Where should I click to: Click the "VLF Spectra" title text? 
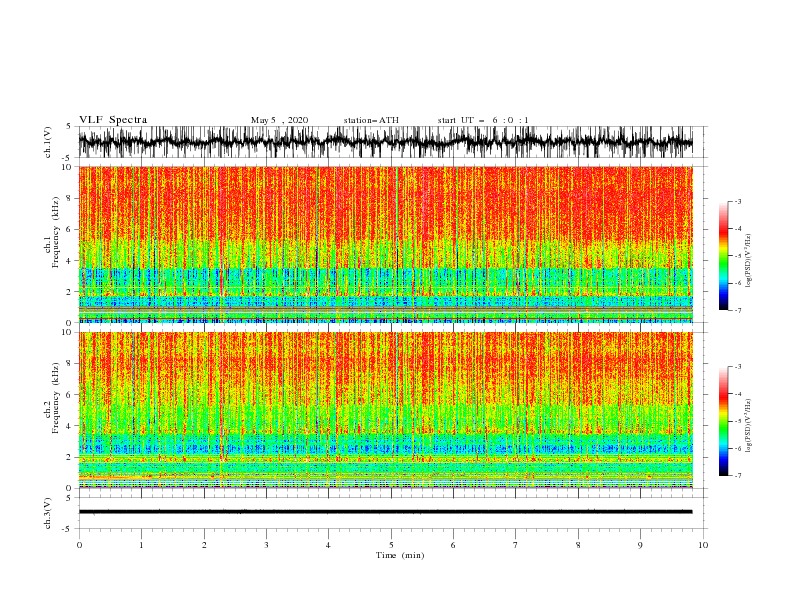[x=113, y=120]
